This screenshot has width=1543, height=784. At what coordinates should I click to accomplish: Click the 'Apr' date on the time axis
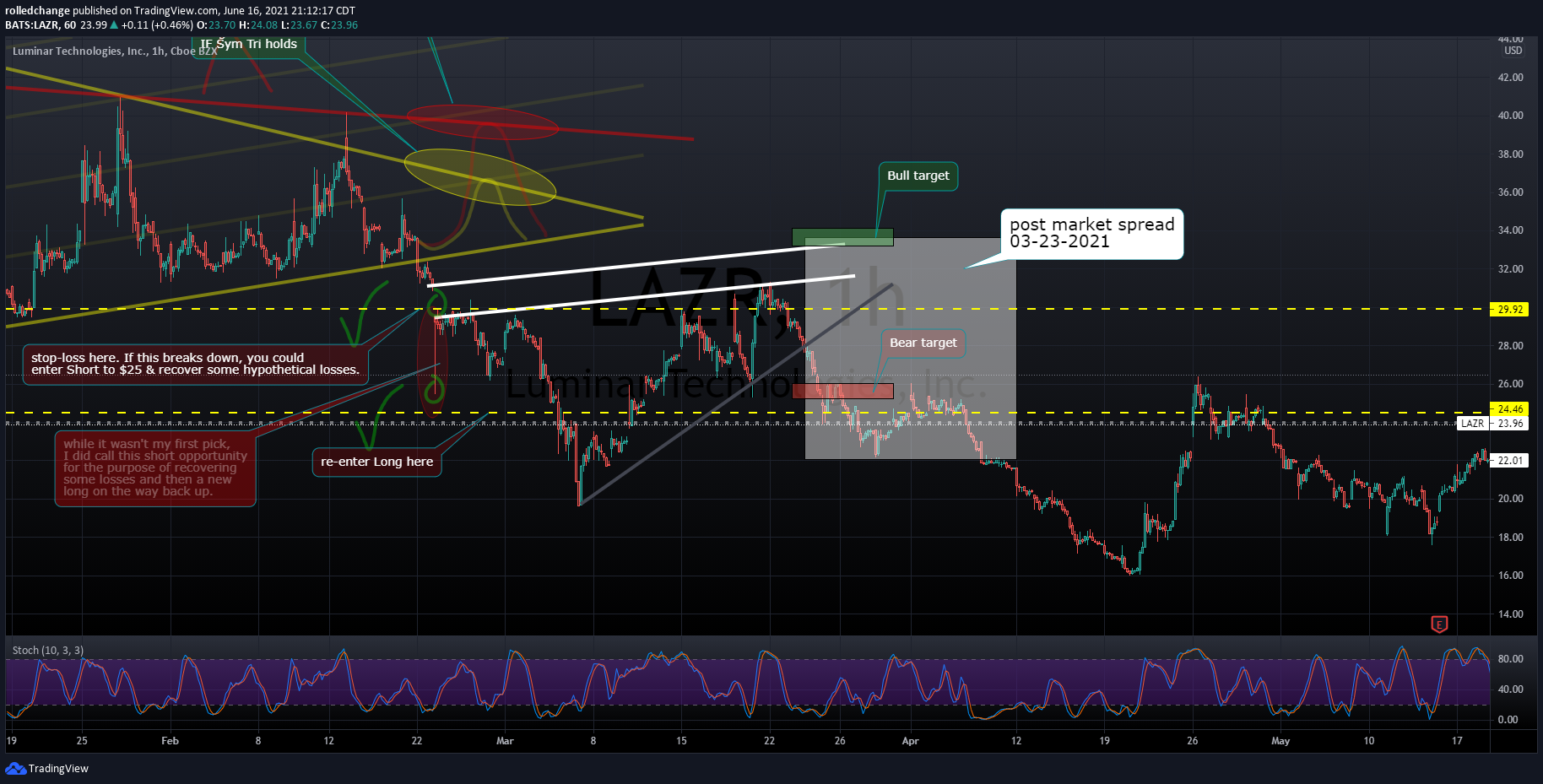(910, 741)
